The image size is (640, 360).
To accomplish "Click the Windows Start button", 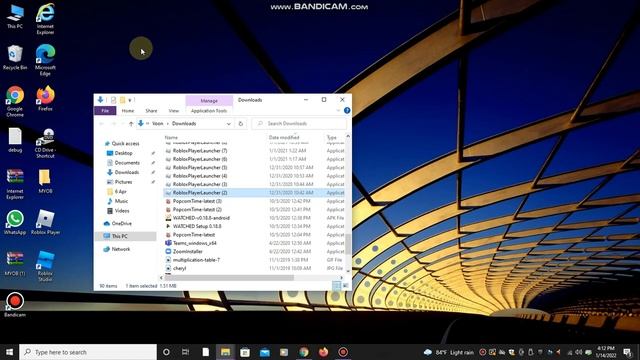I will tap(9, 352).
